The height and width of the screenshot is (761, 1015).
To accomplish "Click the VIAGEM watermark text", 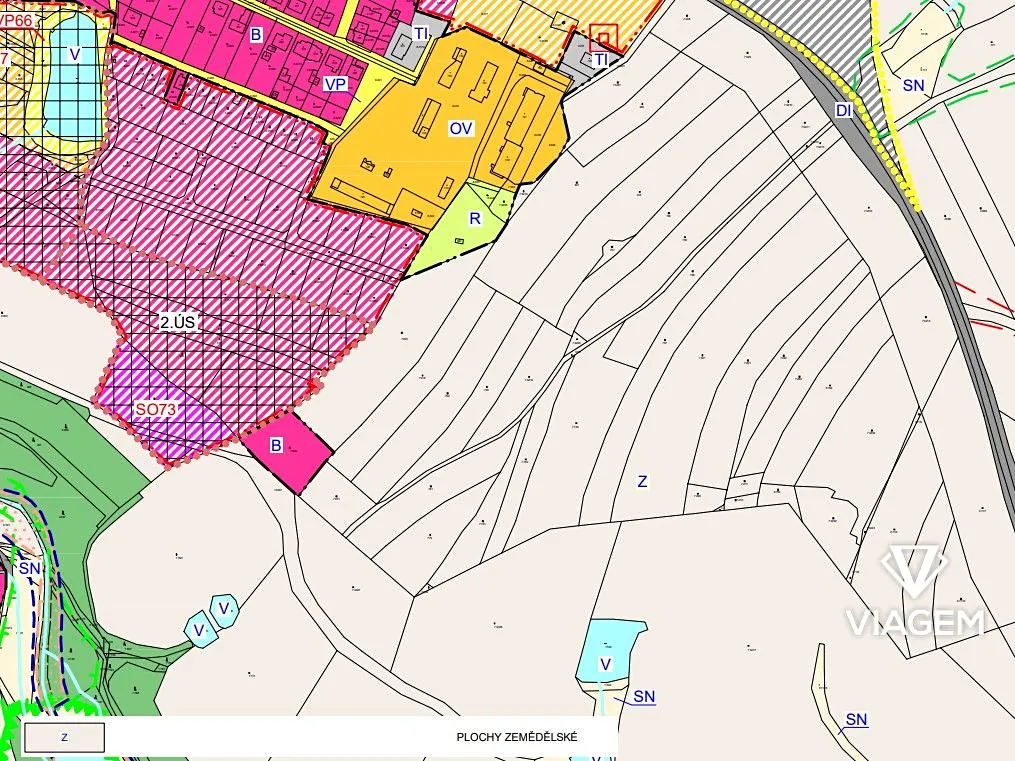I will [x=916, y=623].
